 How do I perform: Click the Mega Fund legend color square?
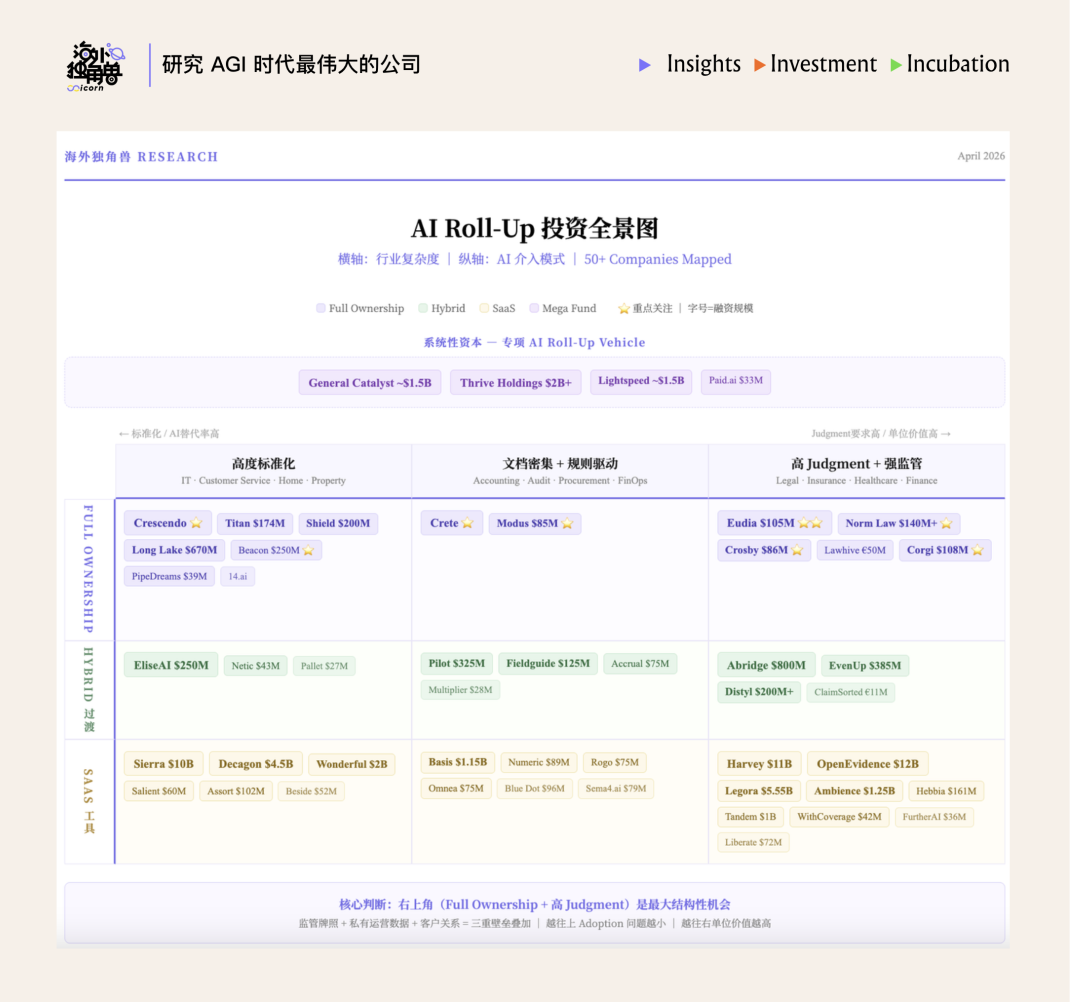click(534, 309)
